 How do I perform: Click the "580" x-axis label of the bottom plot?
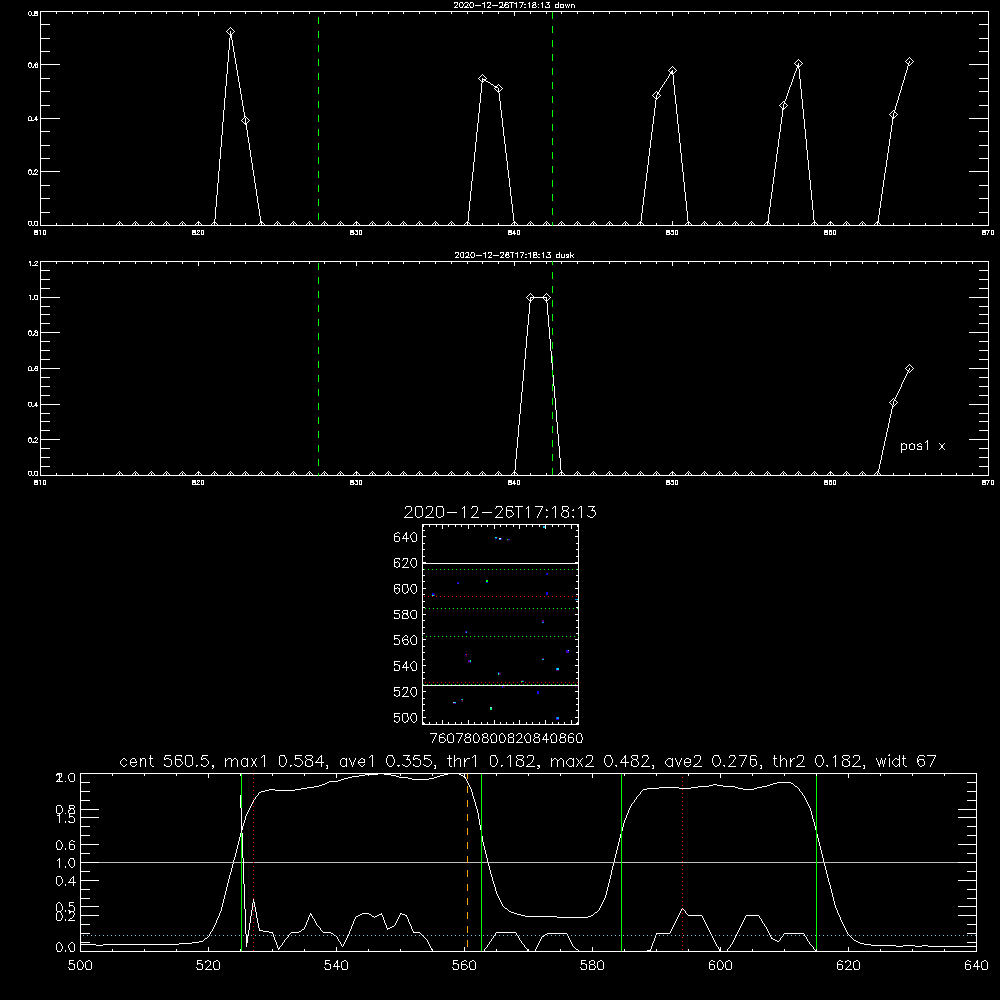point(592,966)
